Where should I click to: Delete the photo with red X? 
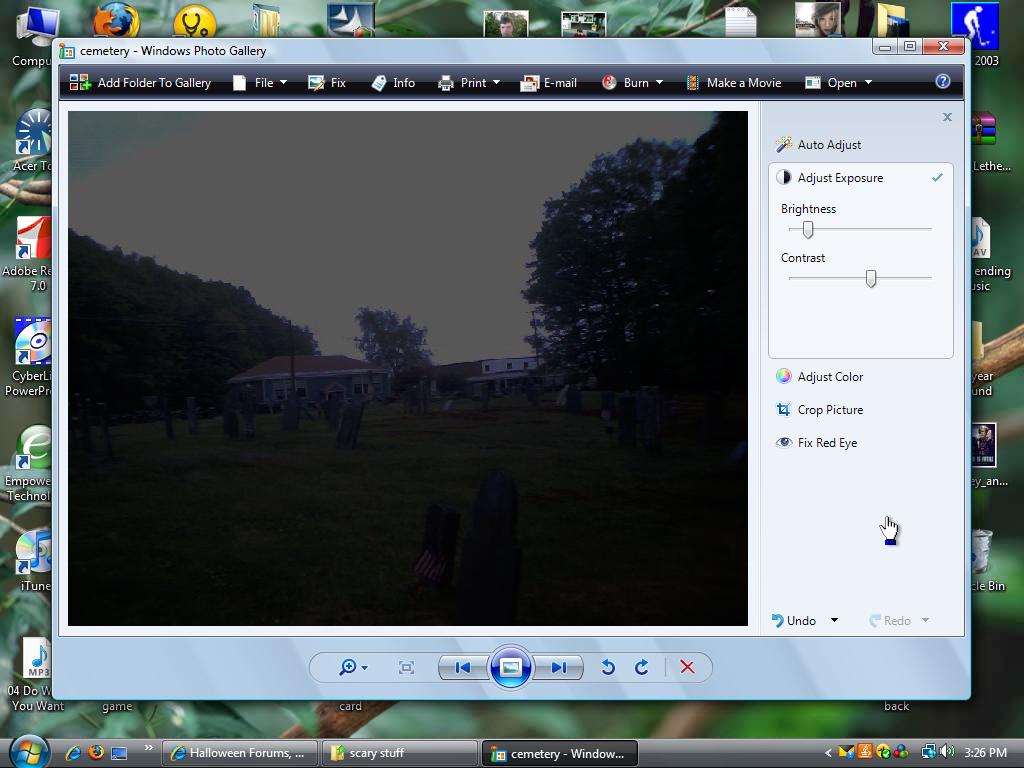(687, 668)
